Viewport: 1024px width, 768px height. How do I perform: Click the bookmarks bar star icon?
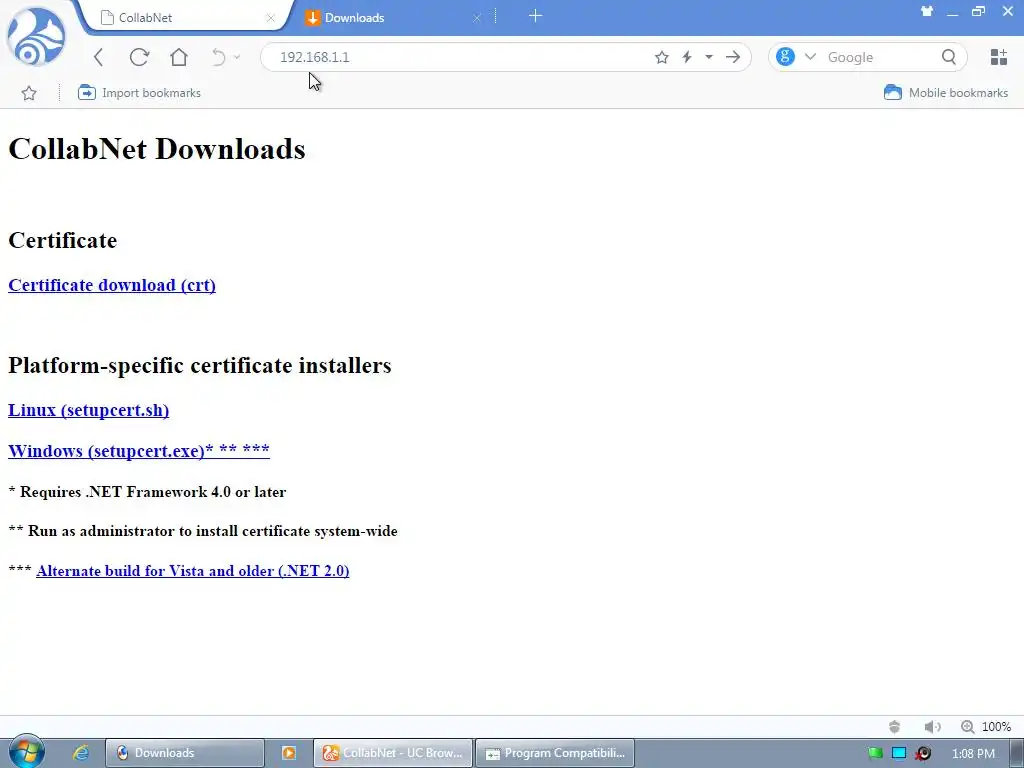[x=29, y=93]
